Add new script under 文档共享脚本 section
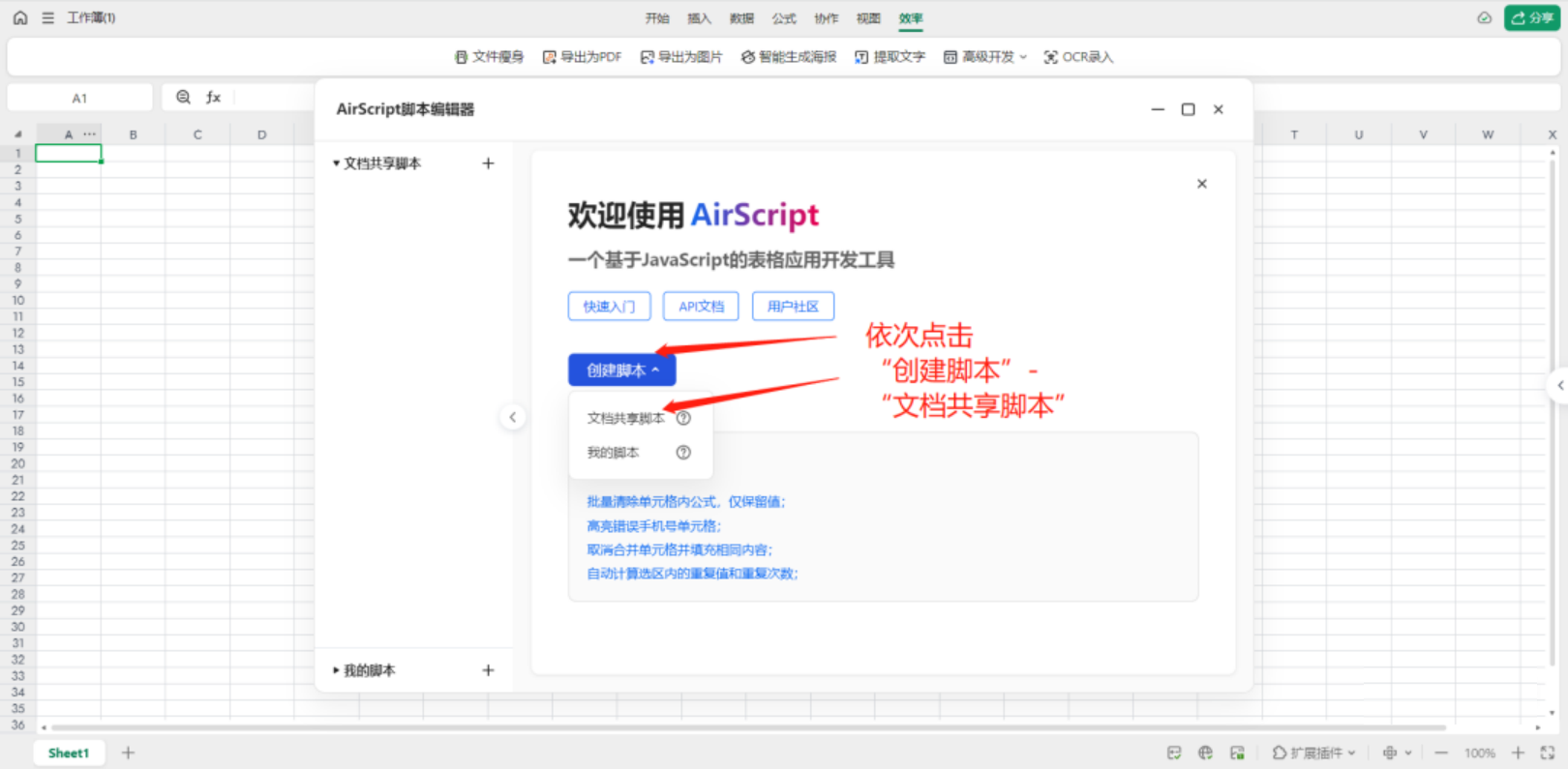Viewport: 1568px width, 769px height. pyautogui.click(x=488, y=163)
